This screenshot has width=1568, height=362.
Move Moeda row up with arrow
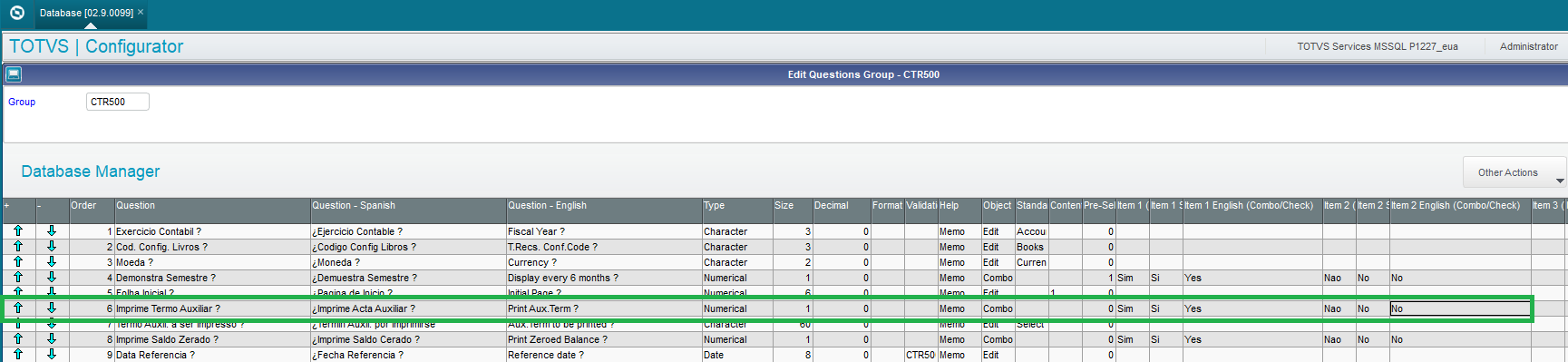(18, 262)
